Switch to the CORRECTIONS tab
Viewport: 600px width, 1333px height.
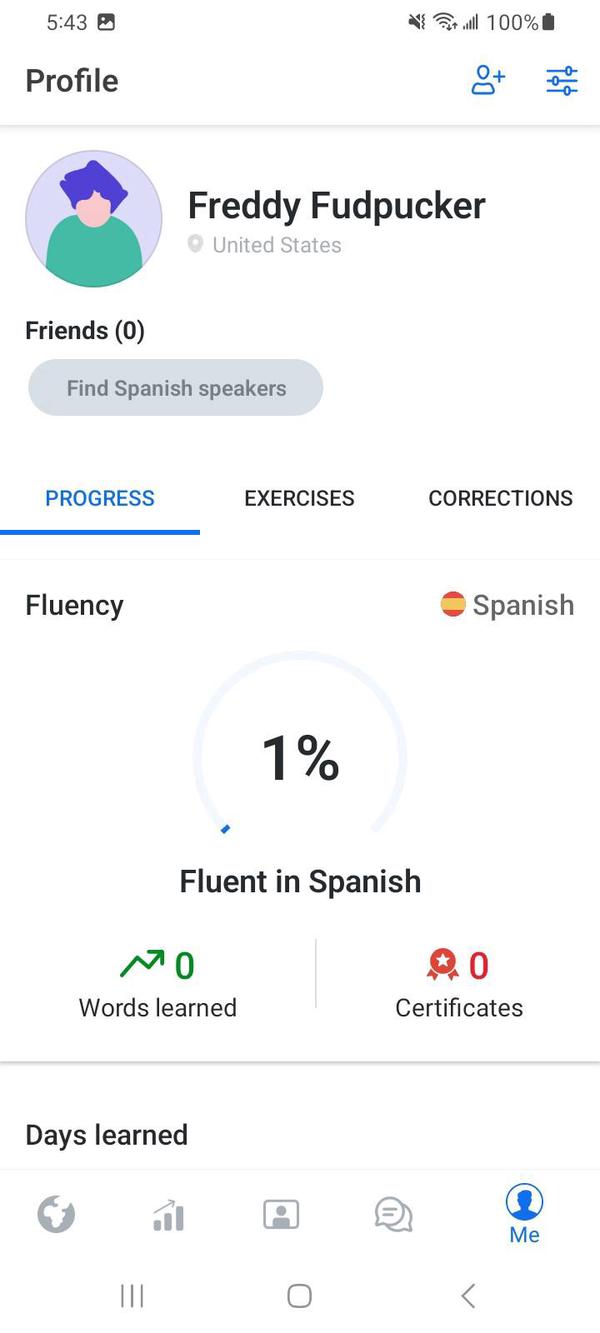click(500, 498)
